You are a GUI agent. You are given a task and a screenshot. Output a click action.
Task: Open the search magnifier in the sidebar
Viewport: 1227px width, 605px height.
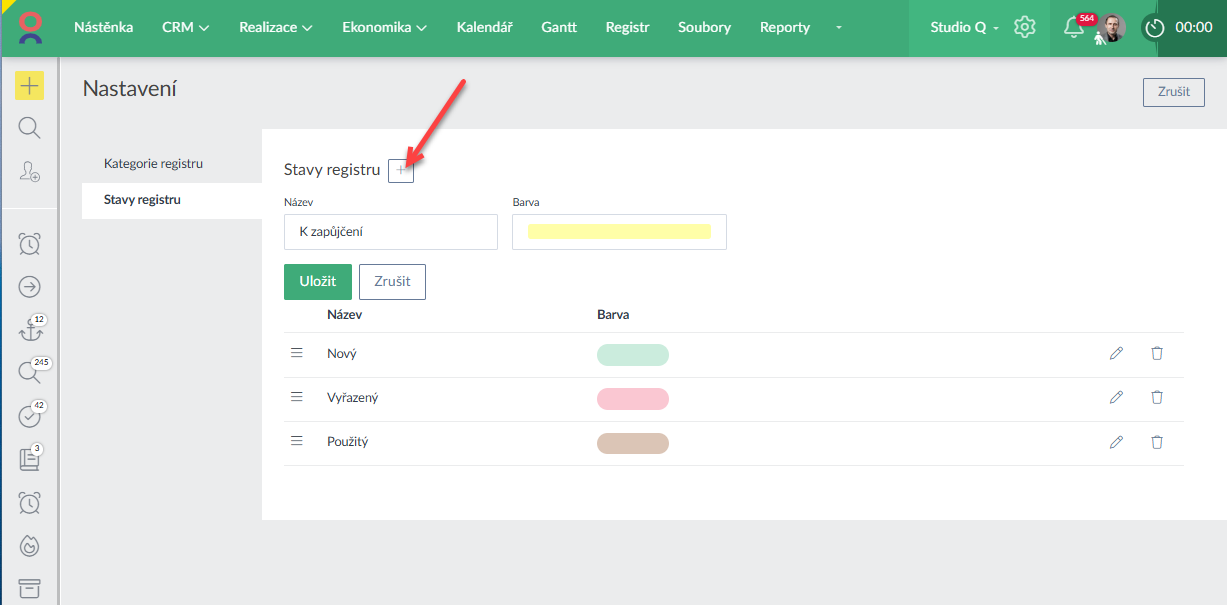29,128
